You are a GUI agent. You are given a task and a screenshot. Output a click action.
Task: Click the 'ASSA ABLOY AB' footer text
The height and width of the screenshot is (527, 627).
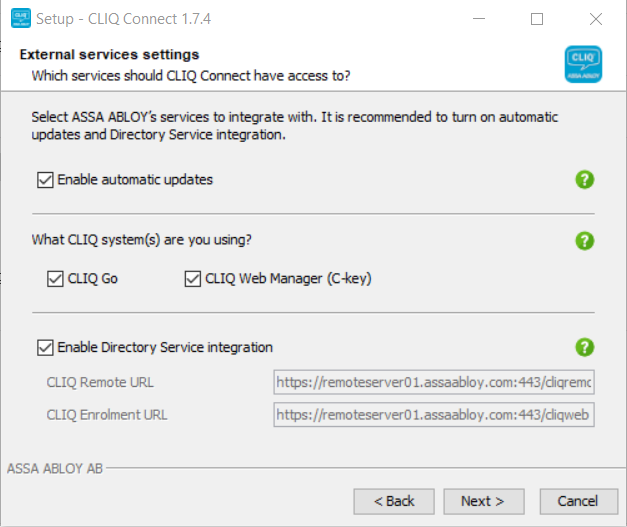[55, 468]
